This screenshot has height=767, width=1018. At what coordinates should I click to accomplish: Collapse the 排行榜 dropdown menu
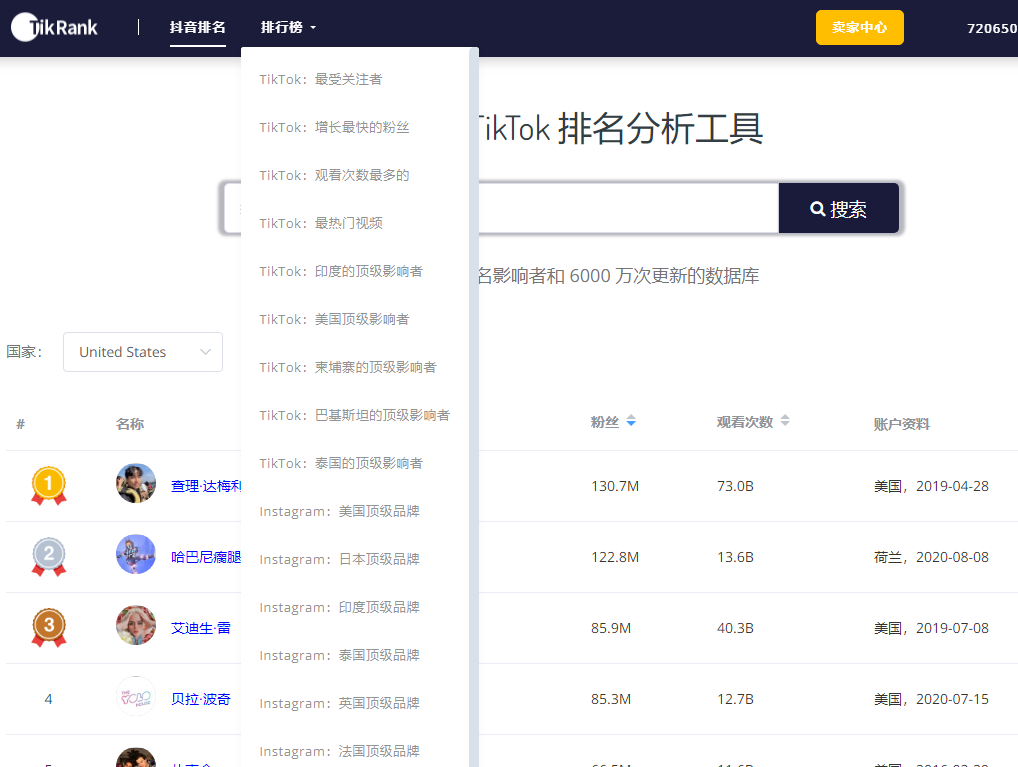(288, 28)
